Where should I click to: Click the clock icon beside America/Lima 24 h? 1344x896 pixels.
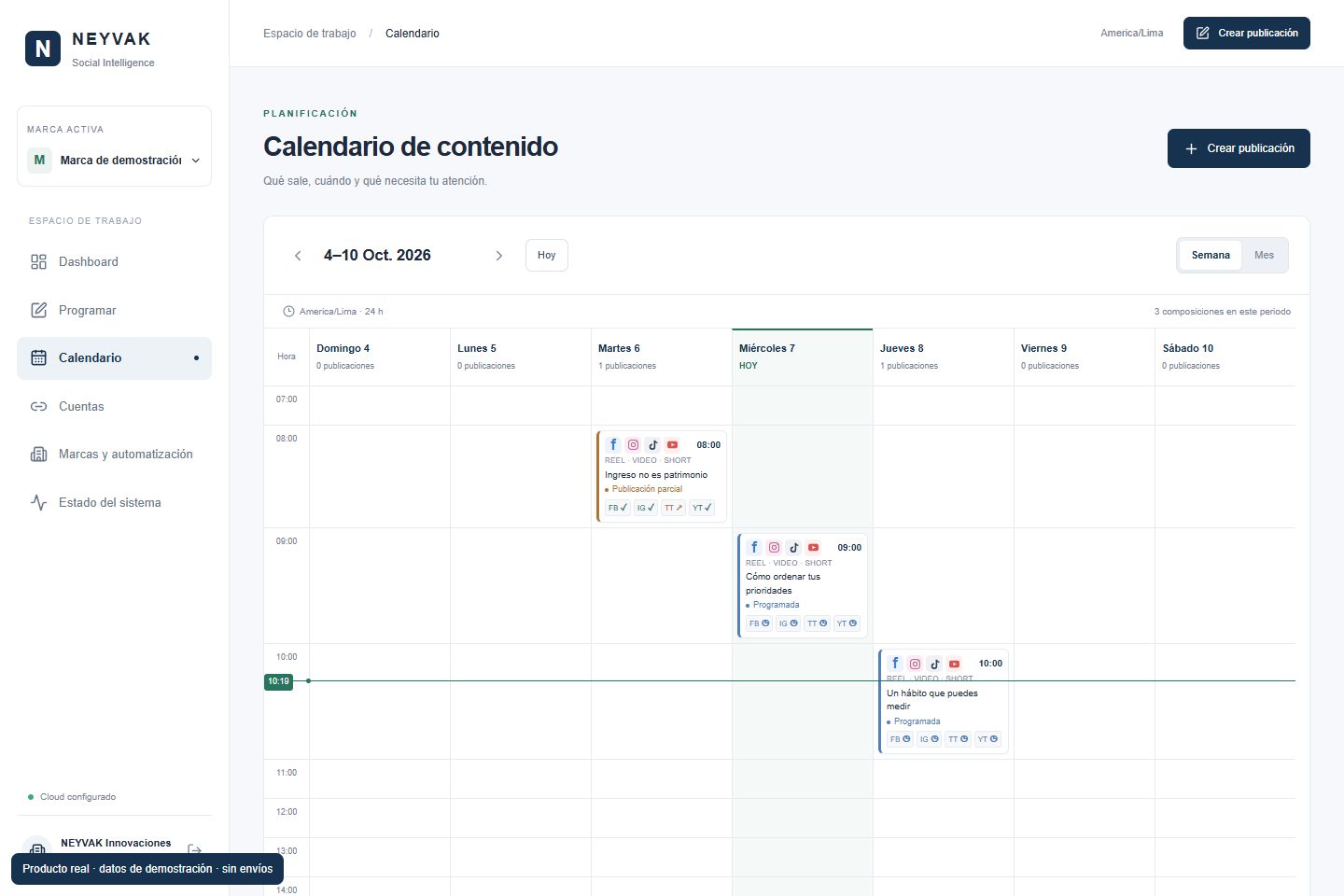288,312
